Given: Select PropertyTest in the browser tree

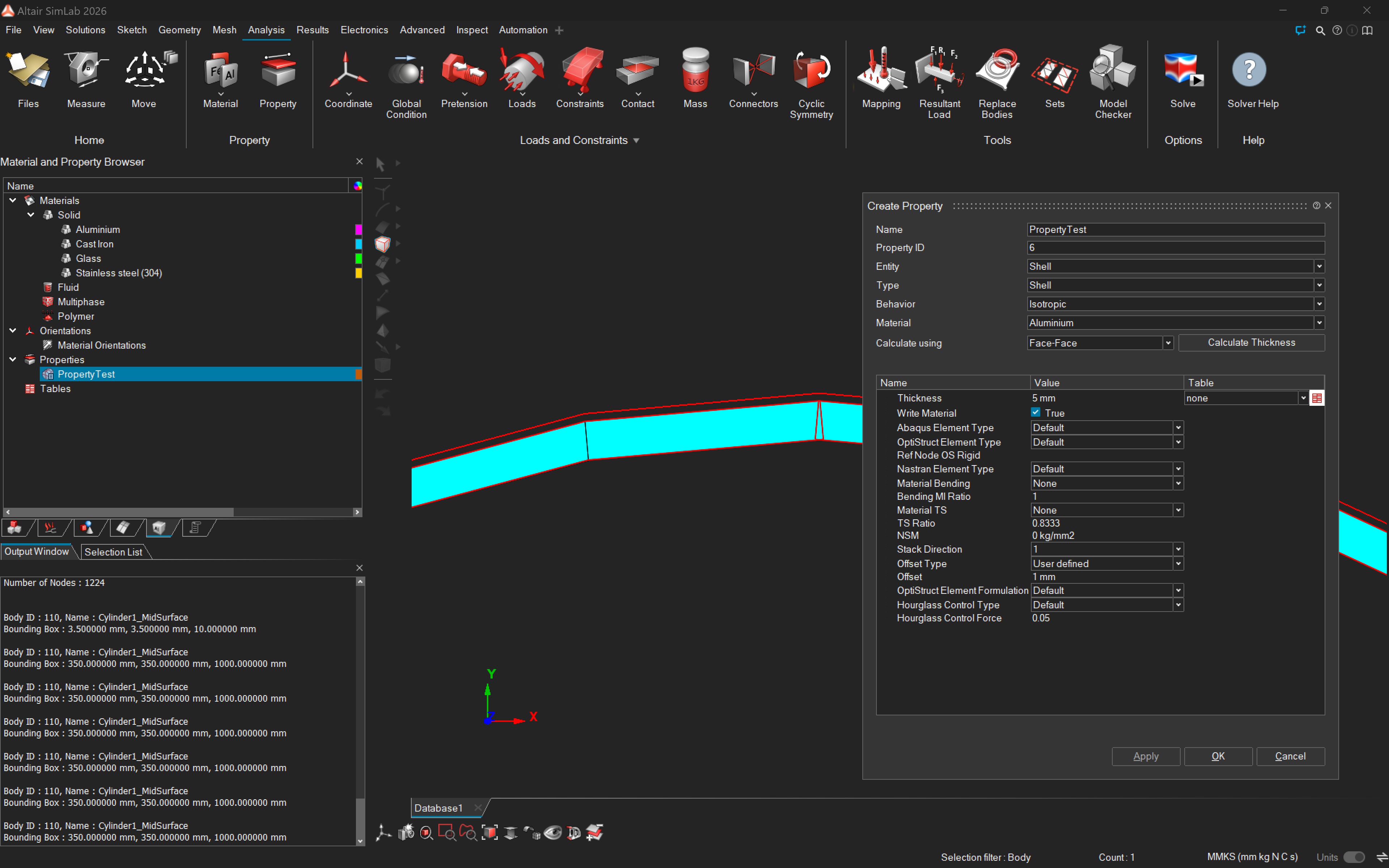Looking at the screenshot, I should [x=86, y=374].
